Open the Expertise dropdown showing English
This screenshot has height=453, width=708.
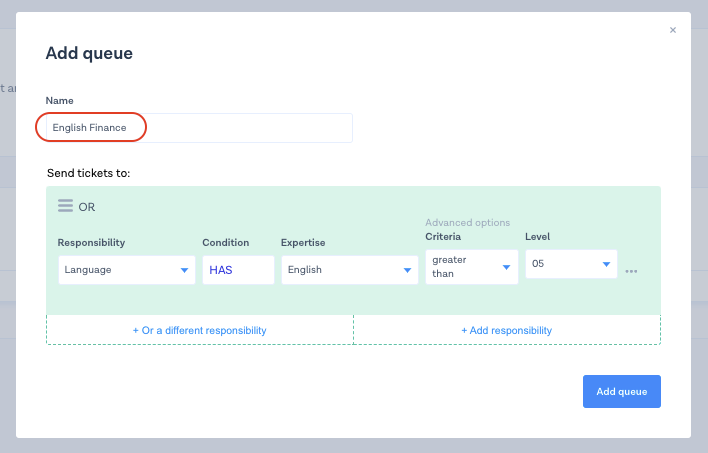pyautogui.click(x=349, y=270)
